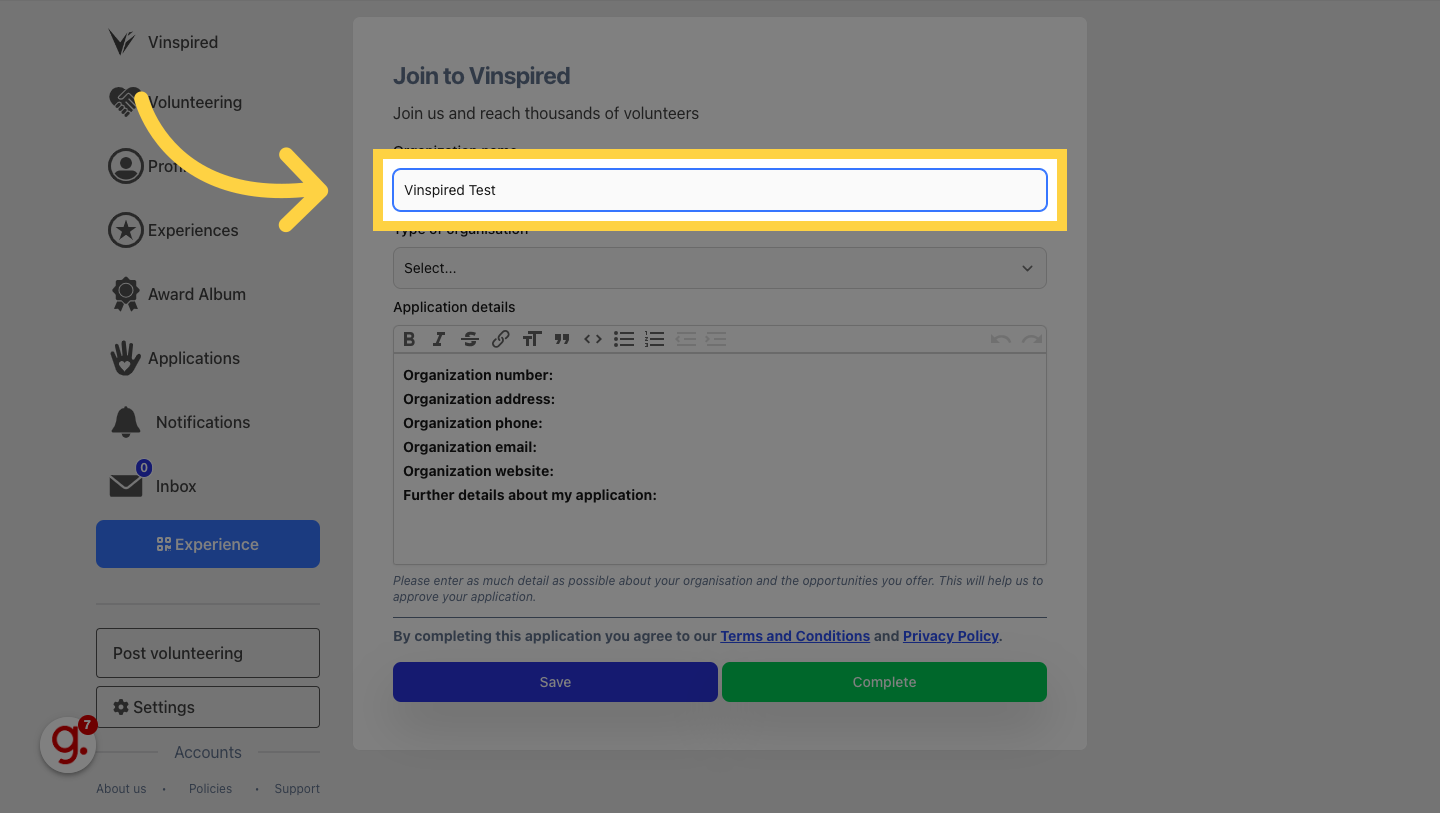This screenshot has width=1440, height=813.
Task: Click the 'Organization number:' line
Action: tap(478, 375)
